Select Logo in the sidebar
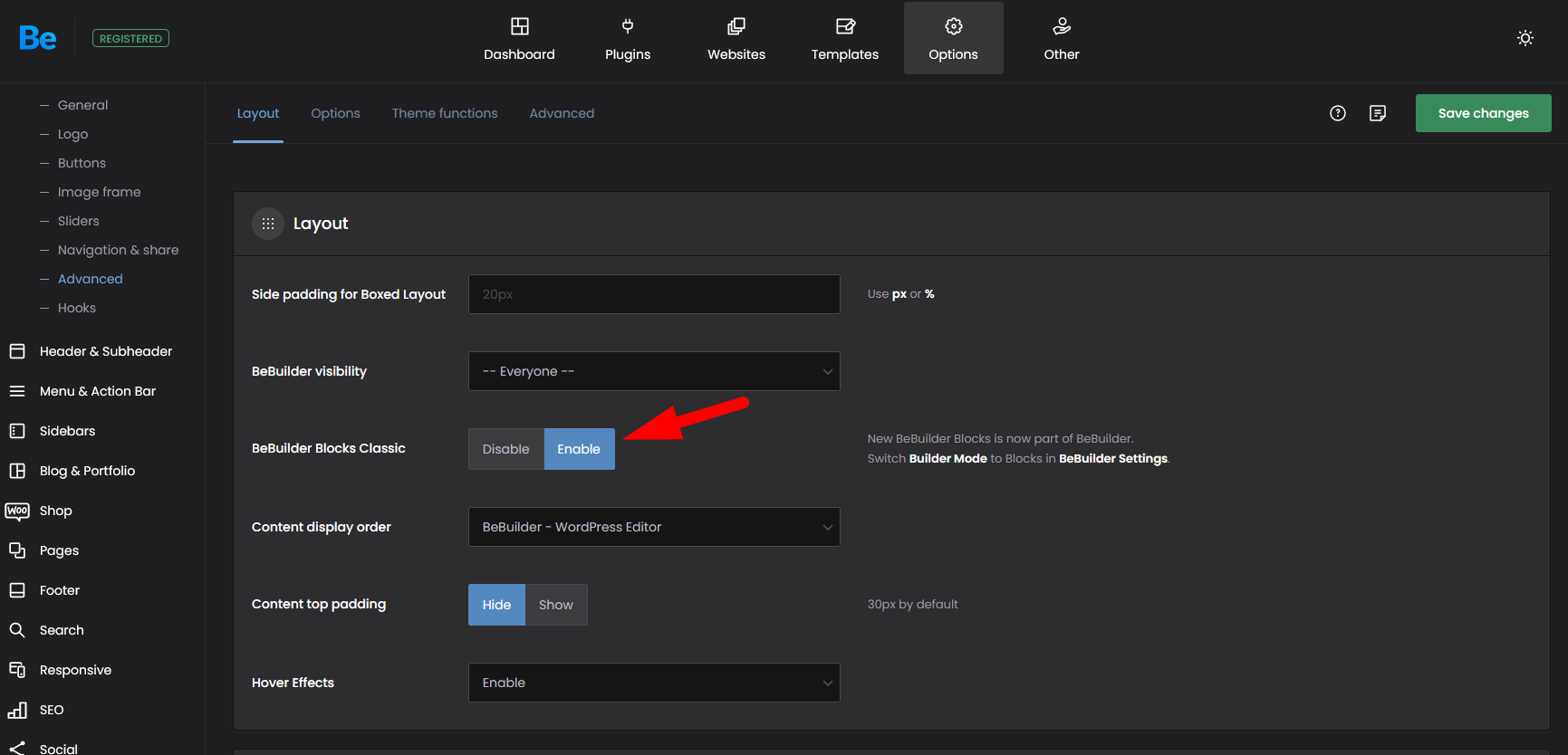Image resolution: width=1568 pixels, height=755 pixels. (x=72, y=134)
